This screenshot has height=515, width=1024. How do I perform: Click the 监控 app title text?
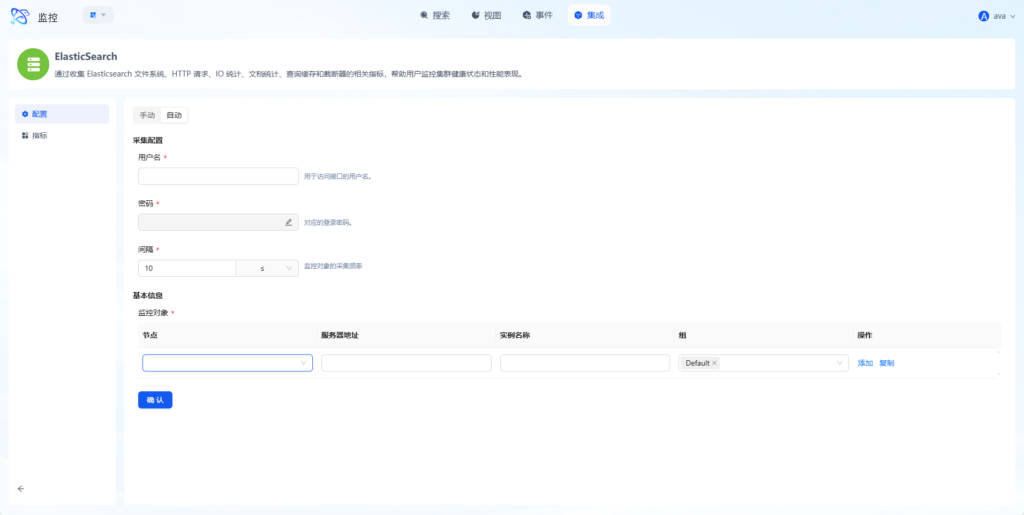(x=48, y=18)
